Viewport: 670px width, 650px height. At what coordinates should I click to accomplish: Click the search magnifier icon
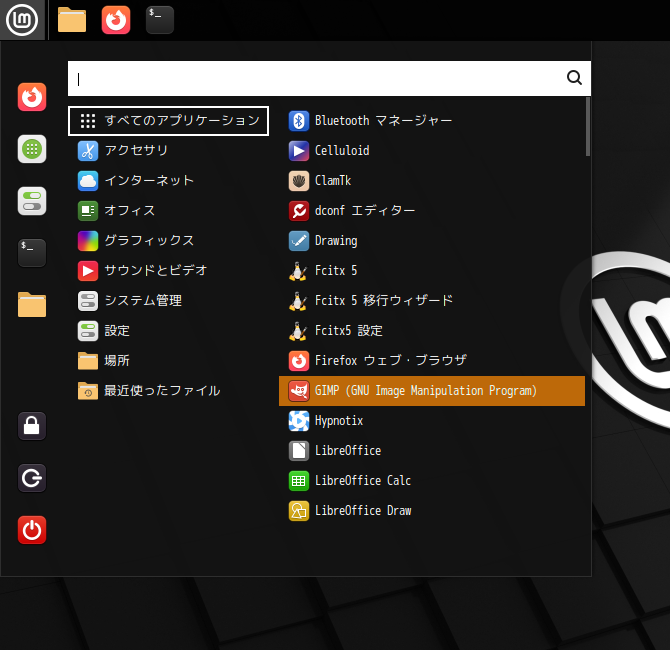click(574, 78)
